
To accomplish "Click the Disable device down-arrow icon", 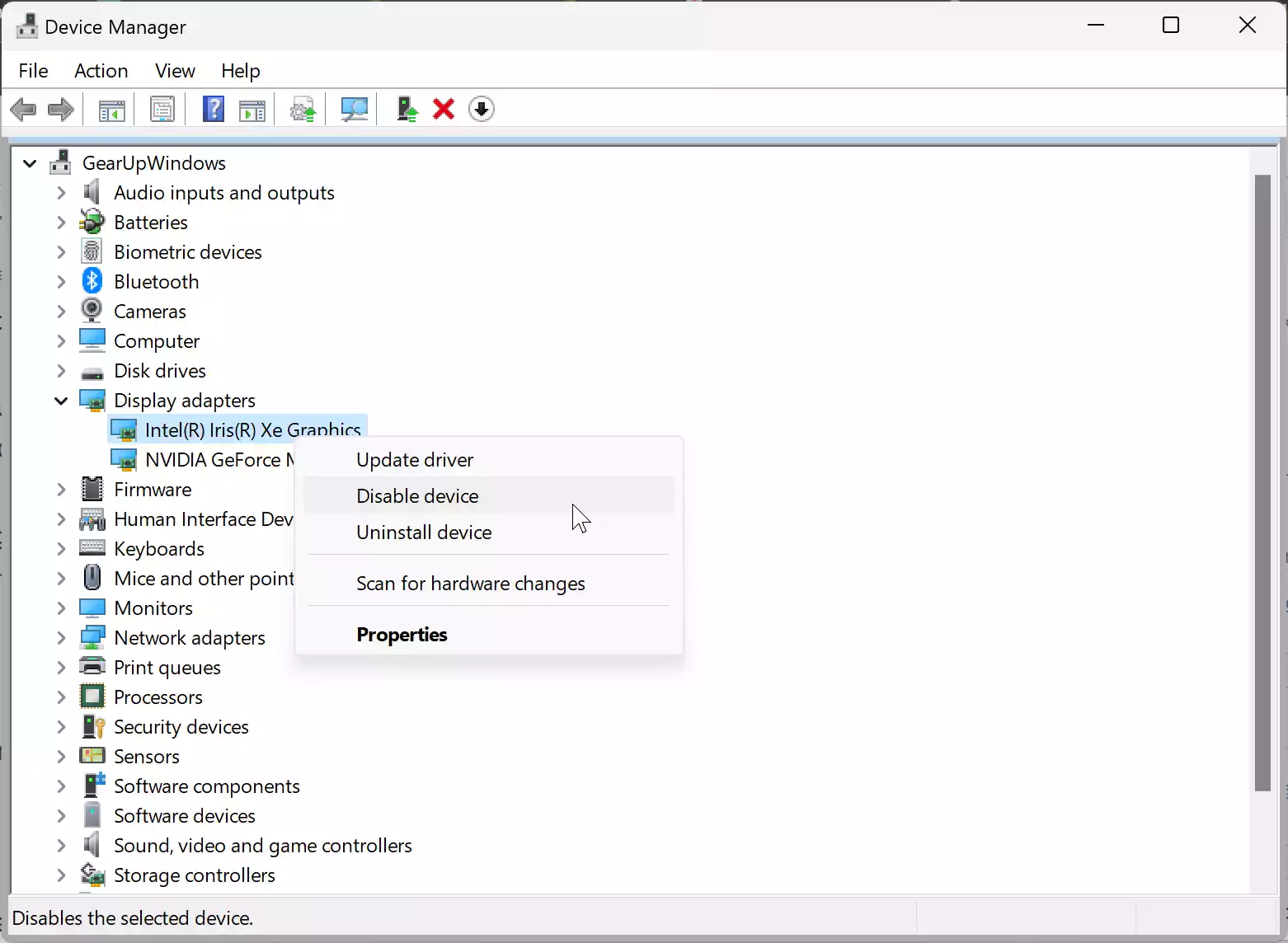I will (x=482, y=109).
